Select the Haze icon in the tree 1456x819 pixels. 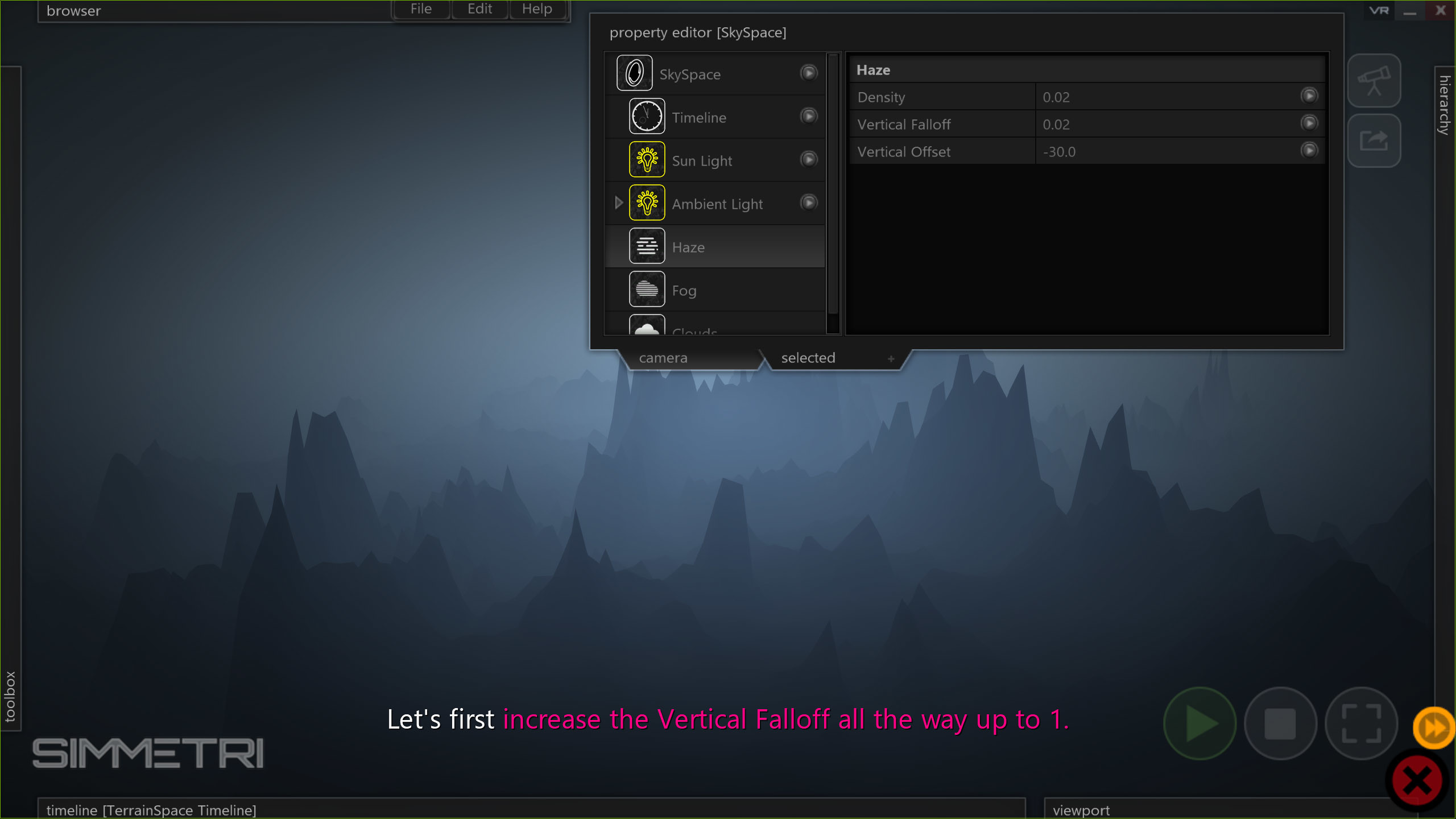647,246
